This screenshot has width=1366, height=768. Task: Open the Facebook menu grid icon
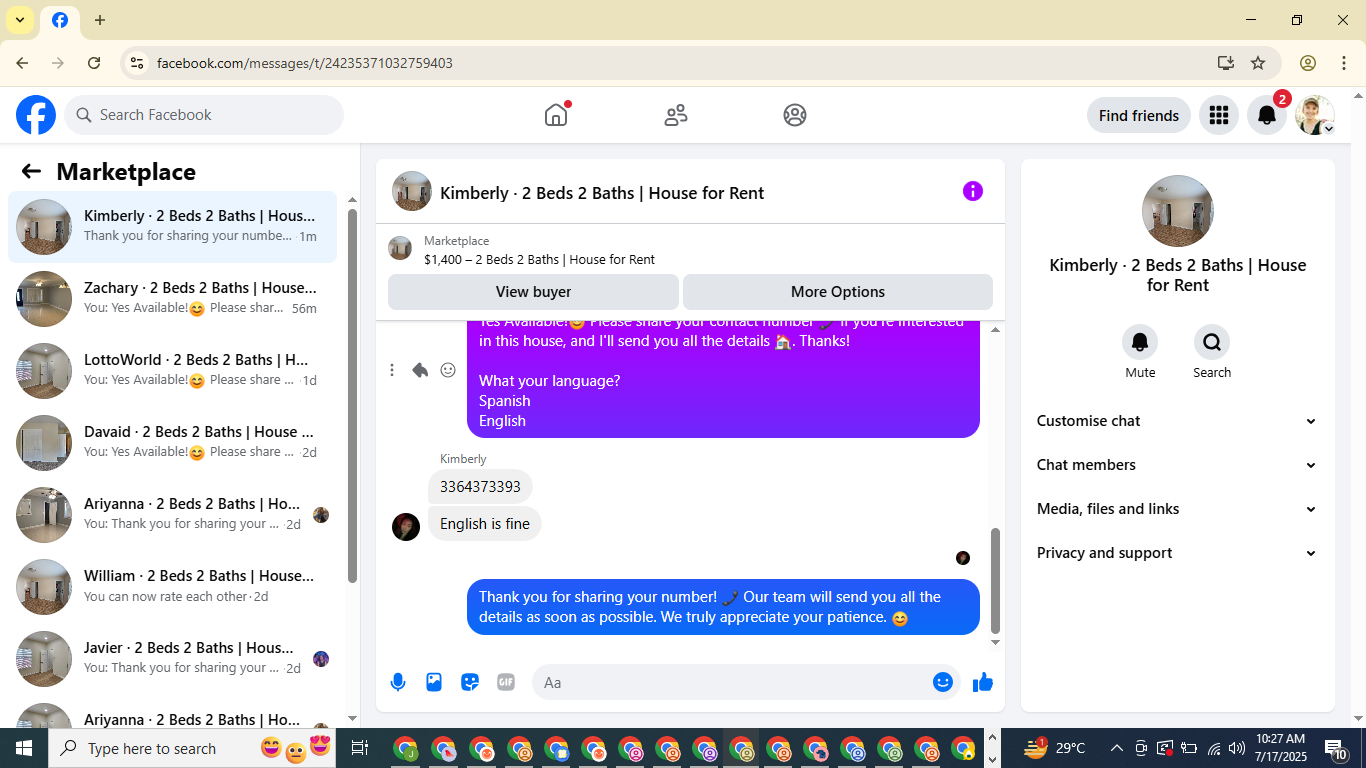click(1218, 115)
